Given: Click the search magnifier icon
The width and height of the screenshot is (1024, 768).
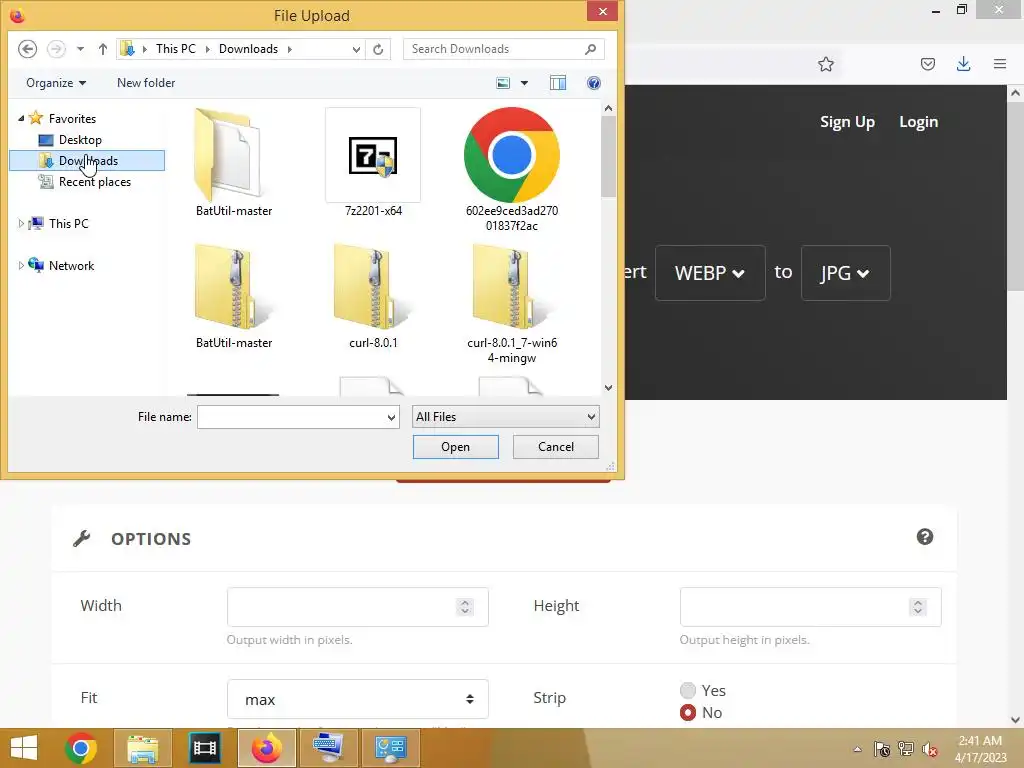Looking at the screenshot, I should (x=590, y=49).
